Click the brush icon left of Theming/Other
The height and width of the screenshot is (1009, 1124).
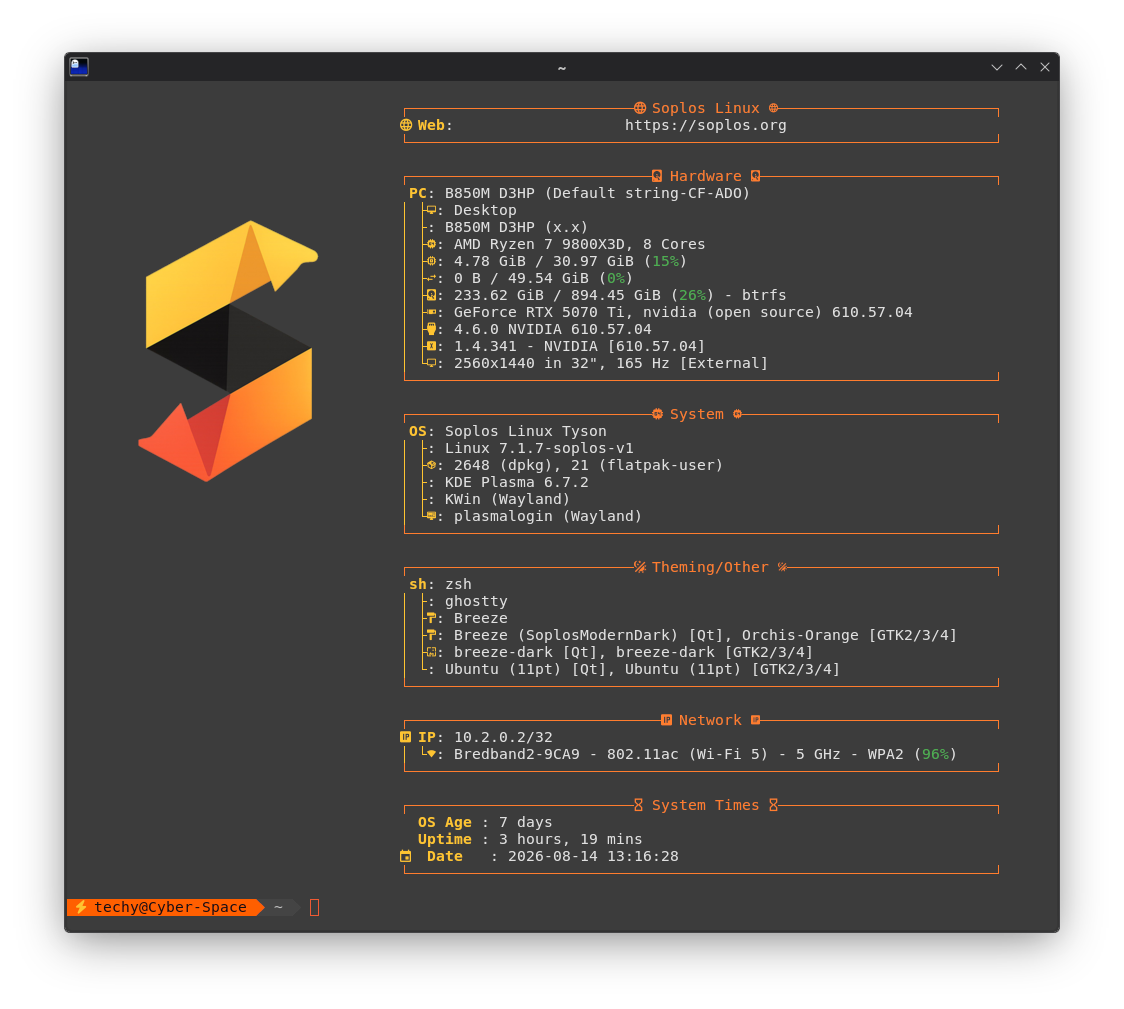click(640, 568)
